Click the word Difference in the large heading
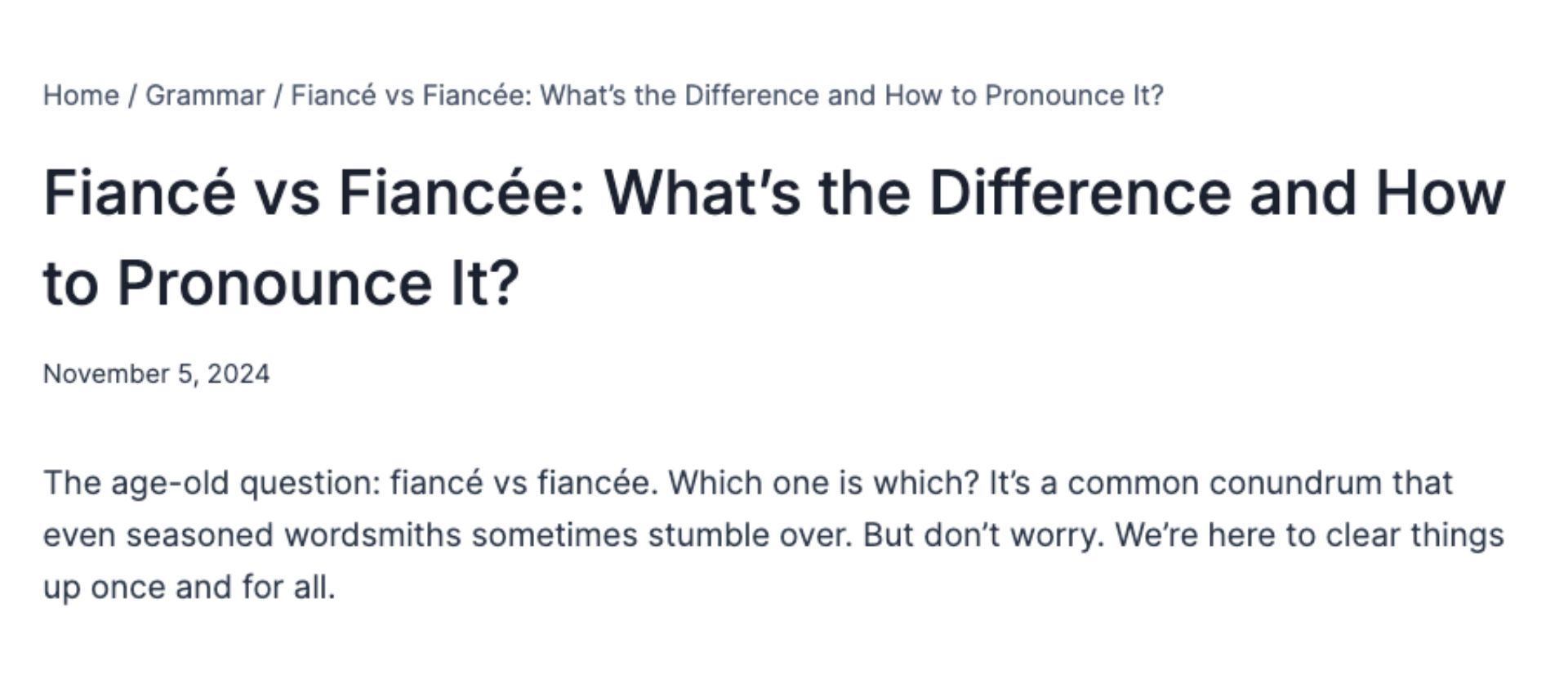This screenshot has height=693, width=1568. (x=1080, y=193)
